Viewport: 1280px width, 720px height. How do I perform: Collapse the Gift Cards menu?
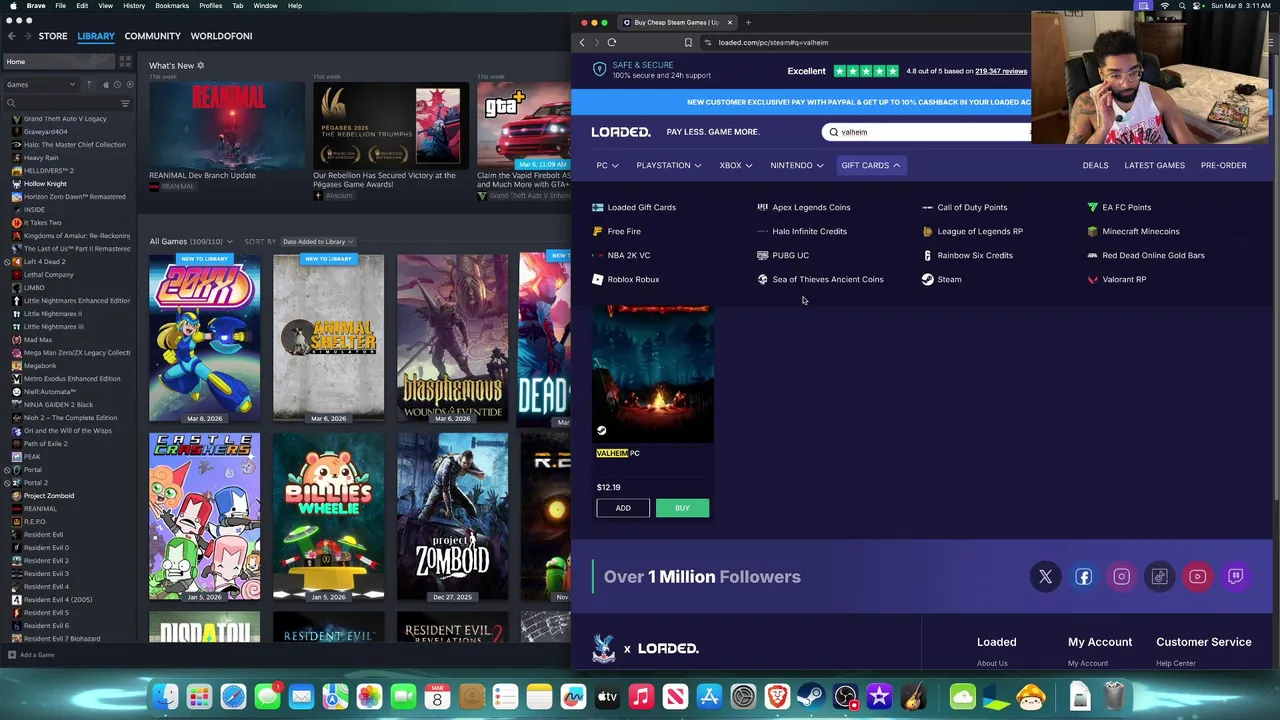(x=871, y=165)
